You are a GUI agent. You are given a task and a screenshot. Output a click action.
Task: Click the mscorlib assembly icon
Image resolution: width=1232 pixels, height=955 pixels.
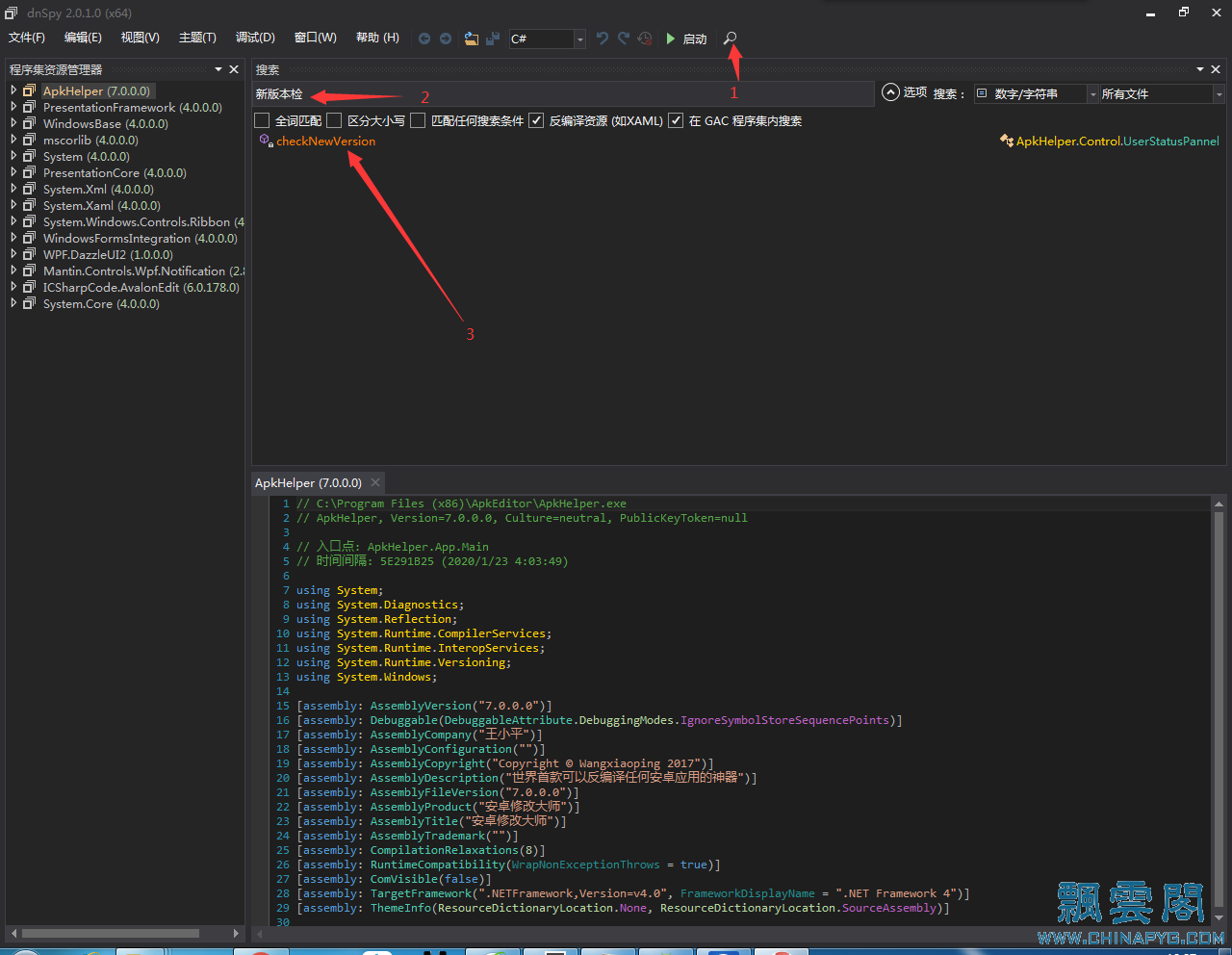pyautogui.click(x=30, y=140)
